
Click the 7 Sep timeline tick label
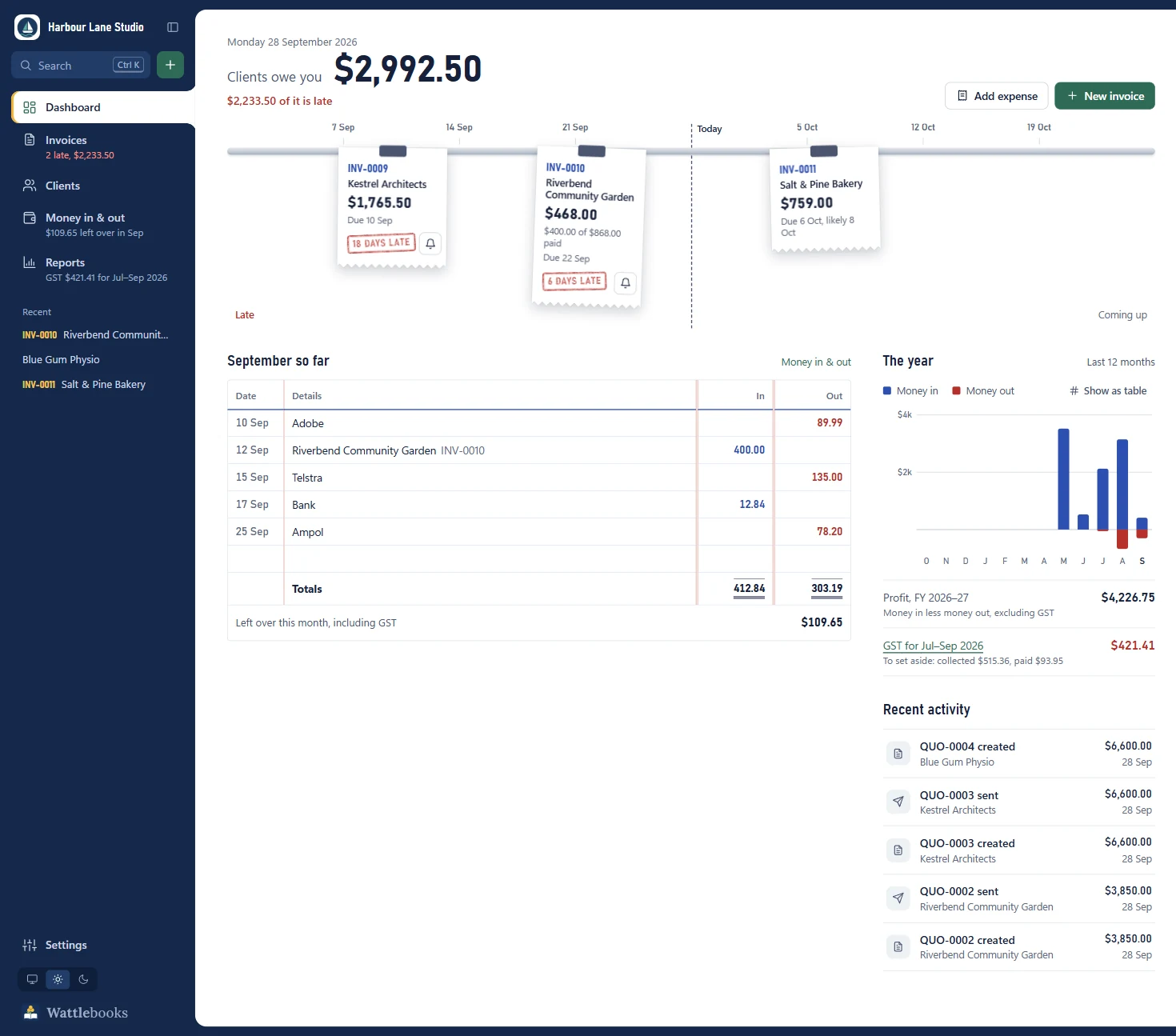(x=343, y=127)
